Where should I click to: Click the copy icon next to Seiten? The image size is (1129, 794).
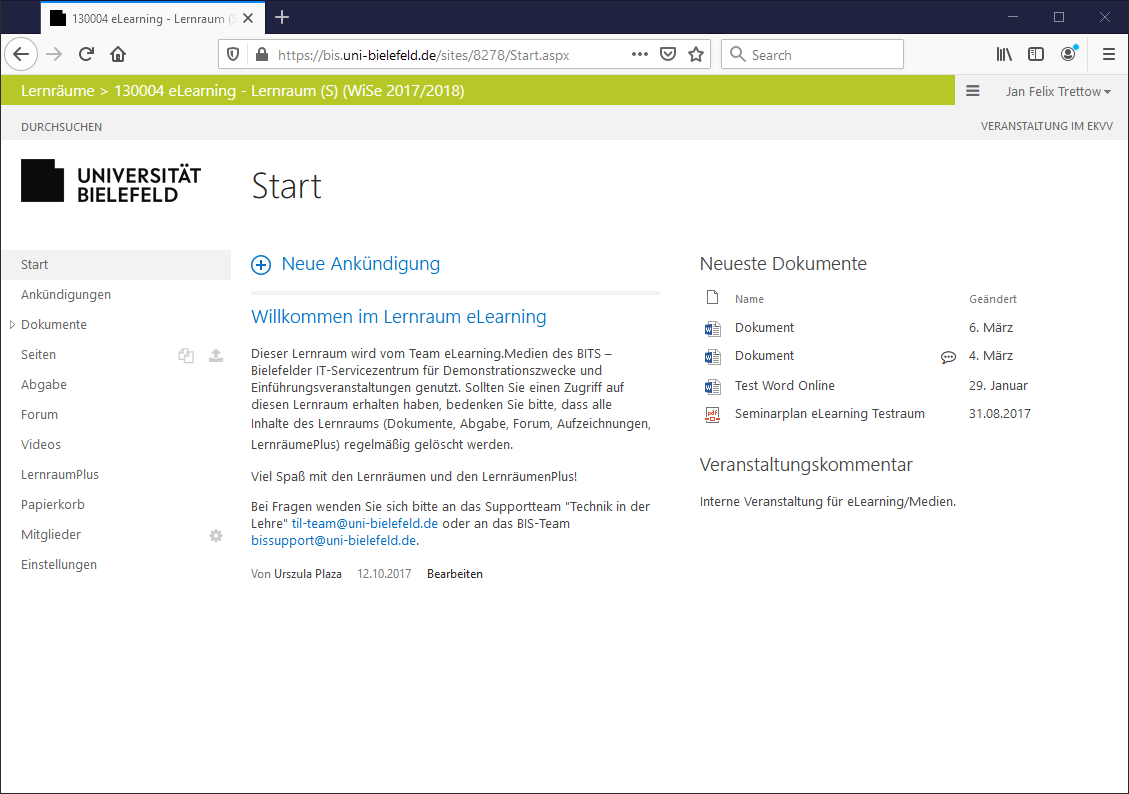coord(186,355)
